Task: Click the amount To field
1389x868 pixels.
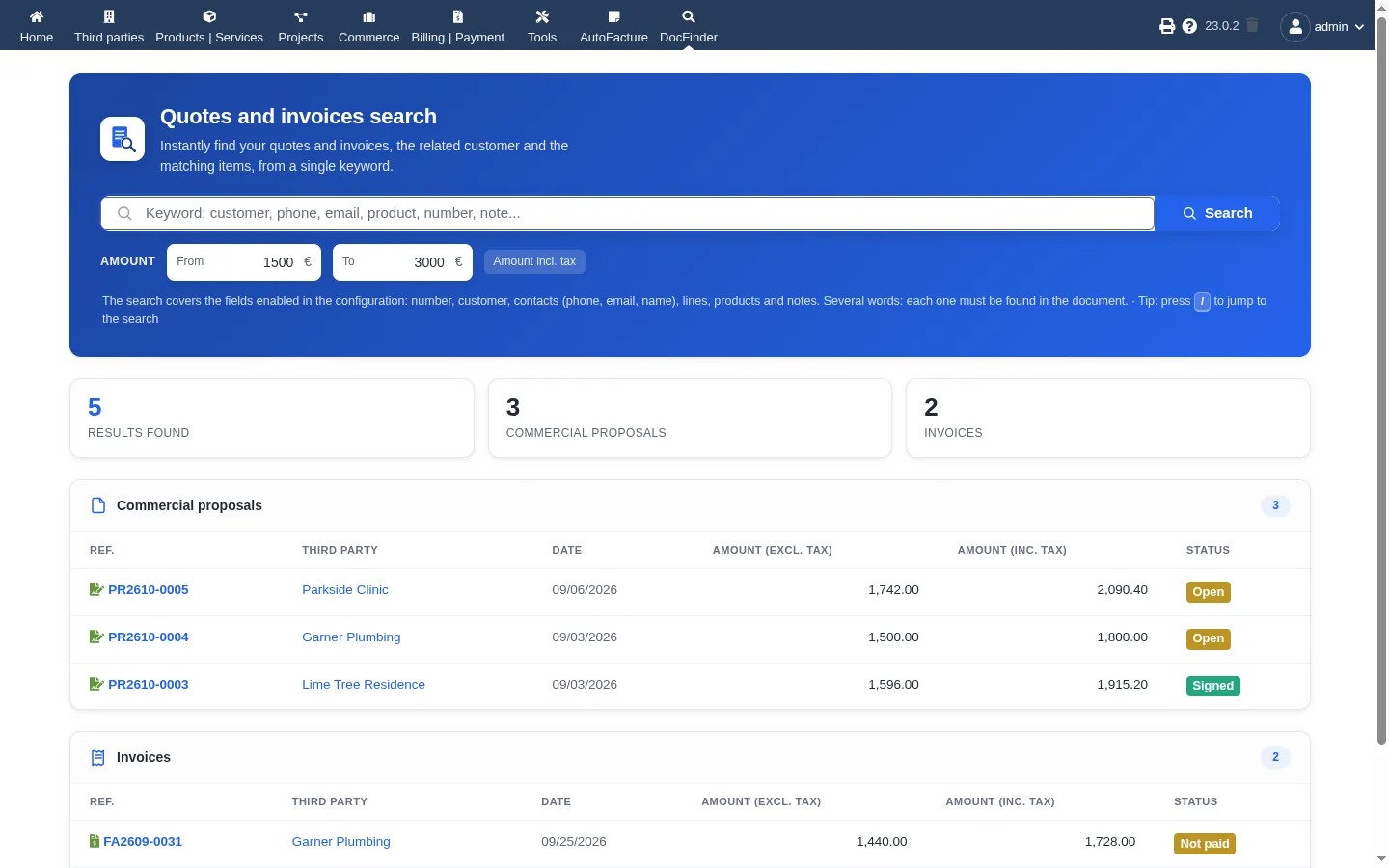Action: (x=402, y=261)
